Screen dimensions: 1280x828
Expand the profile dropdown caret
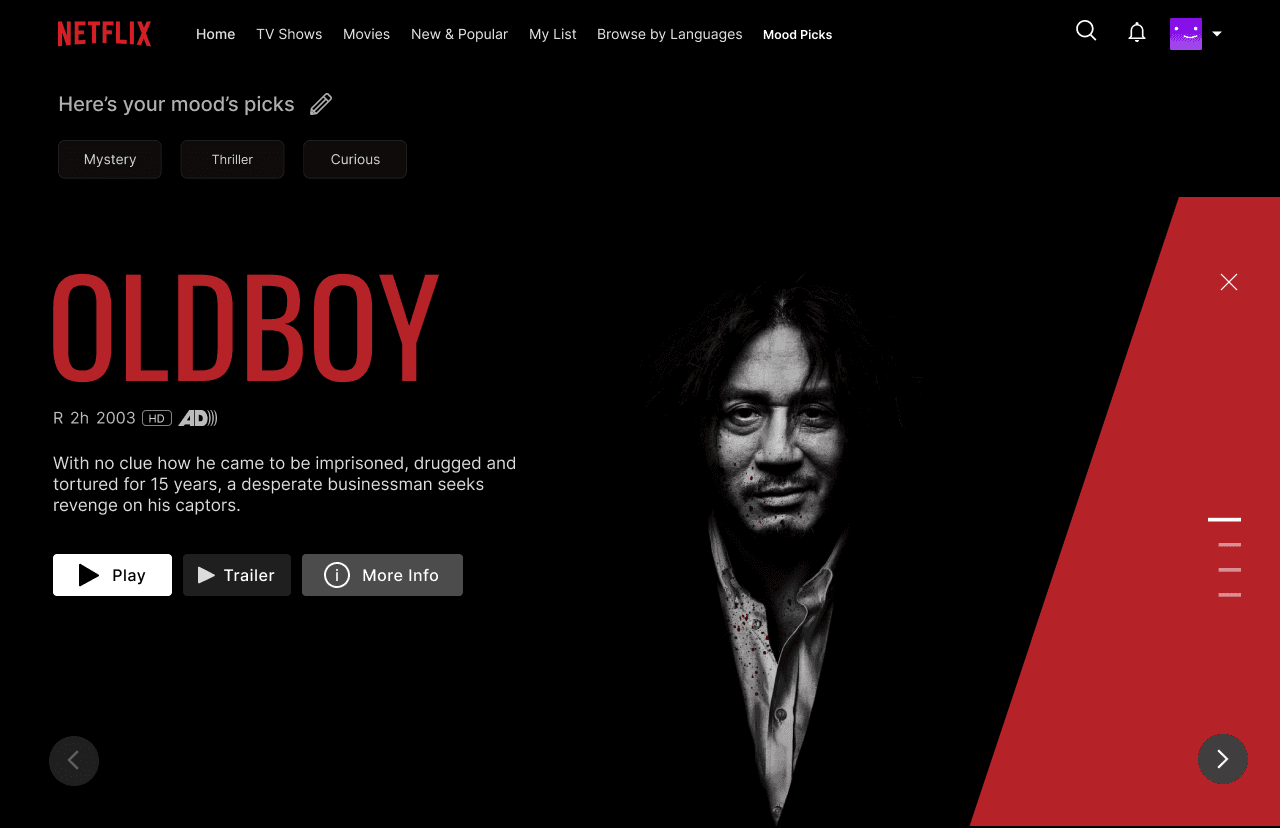(x=1217, y=34)
